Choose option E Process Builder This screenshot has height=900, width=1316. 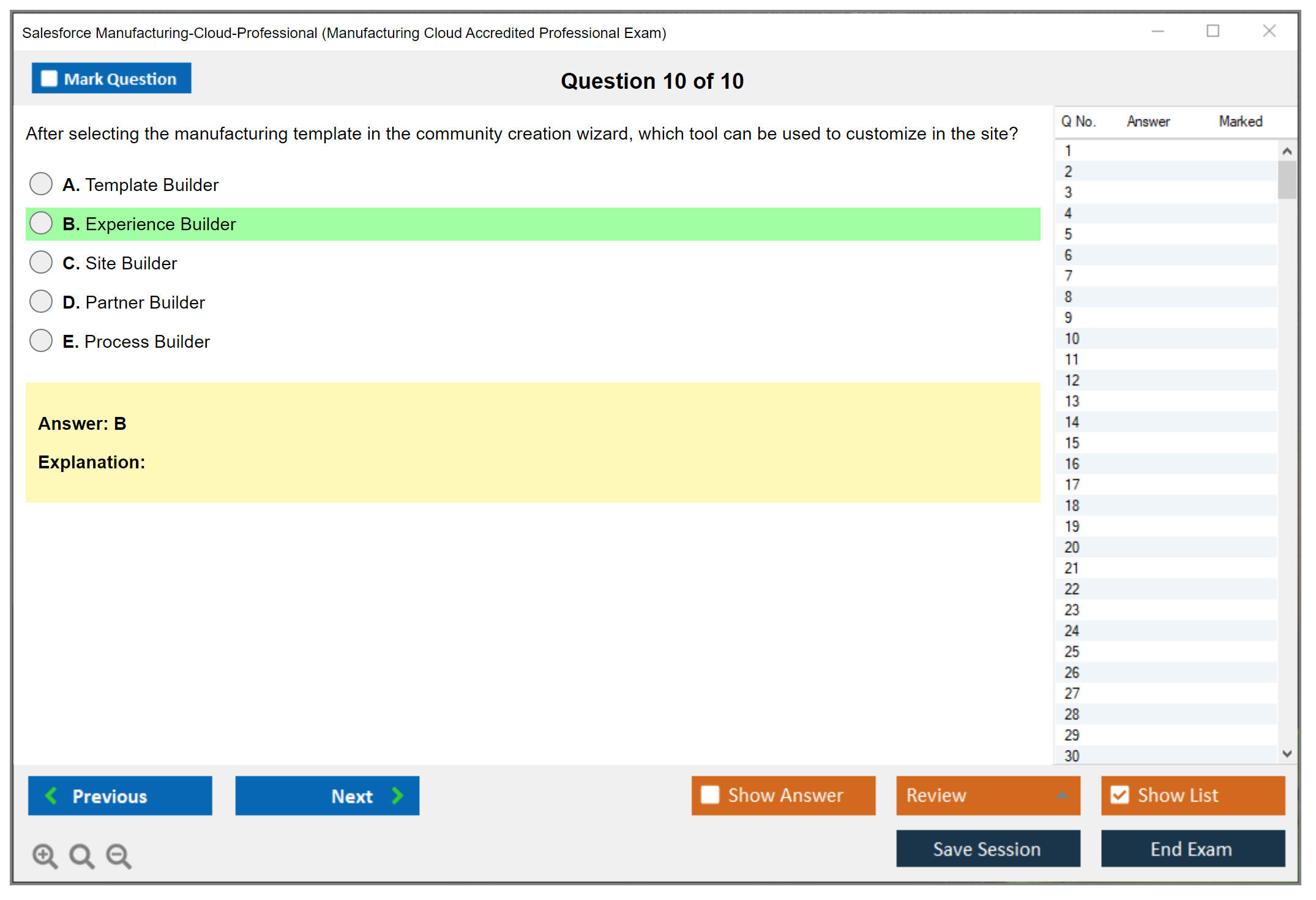click(41, 340)
